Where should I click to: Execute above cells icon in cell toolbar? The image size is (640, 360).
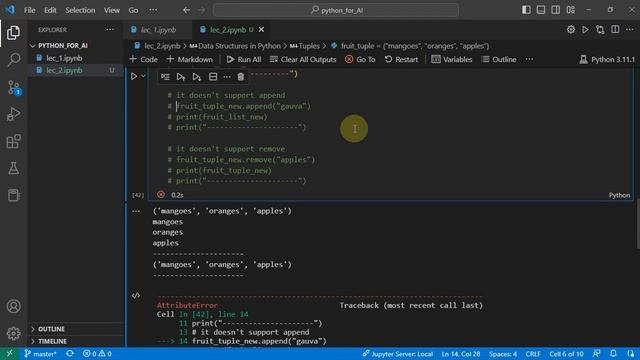point(181,77)
